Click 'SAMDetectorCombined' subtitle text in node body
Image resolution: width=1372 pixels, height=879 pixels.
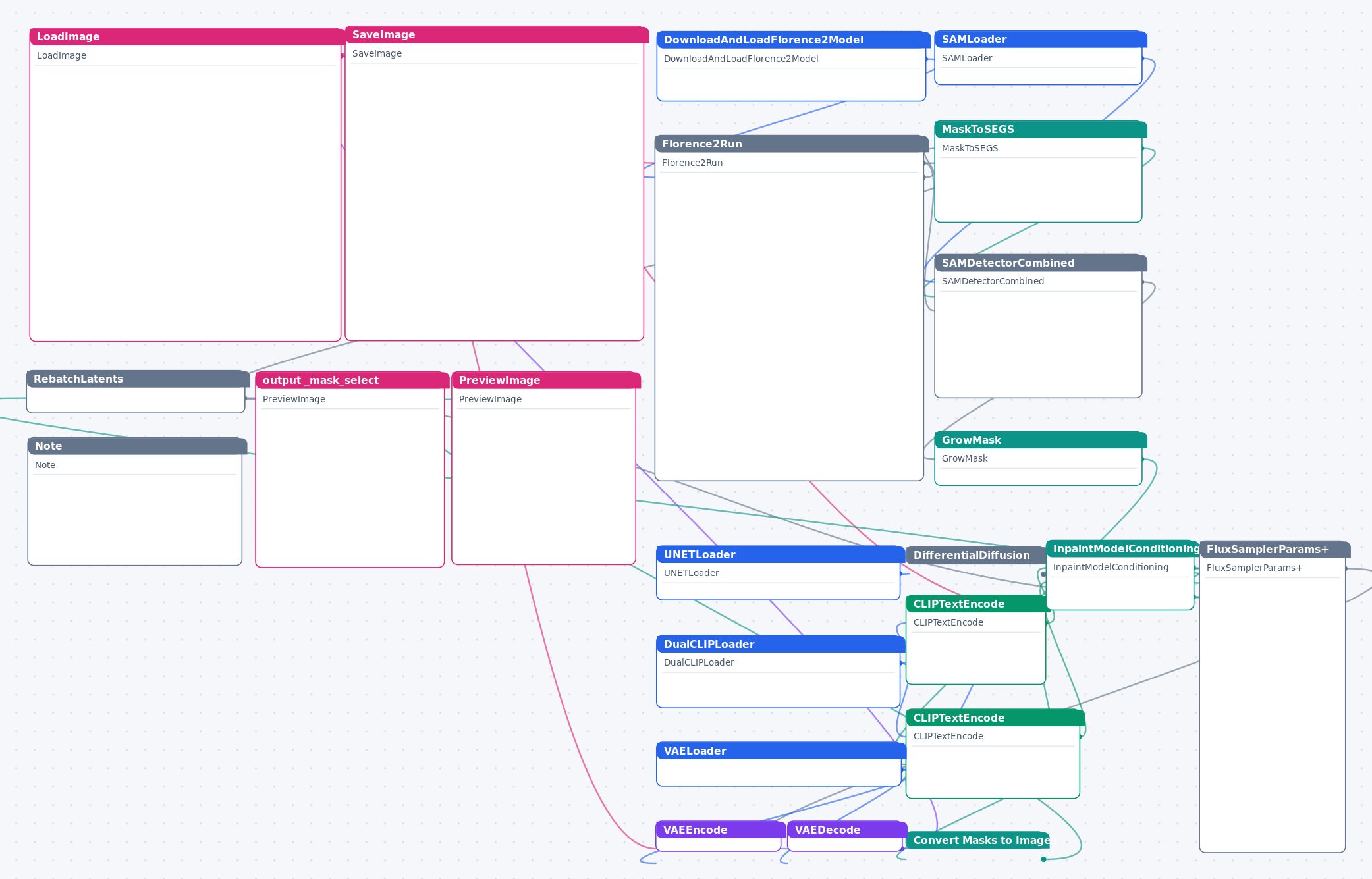(993, 282)
